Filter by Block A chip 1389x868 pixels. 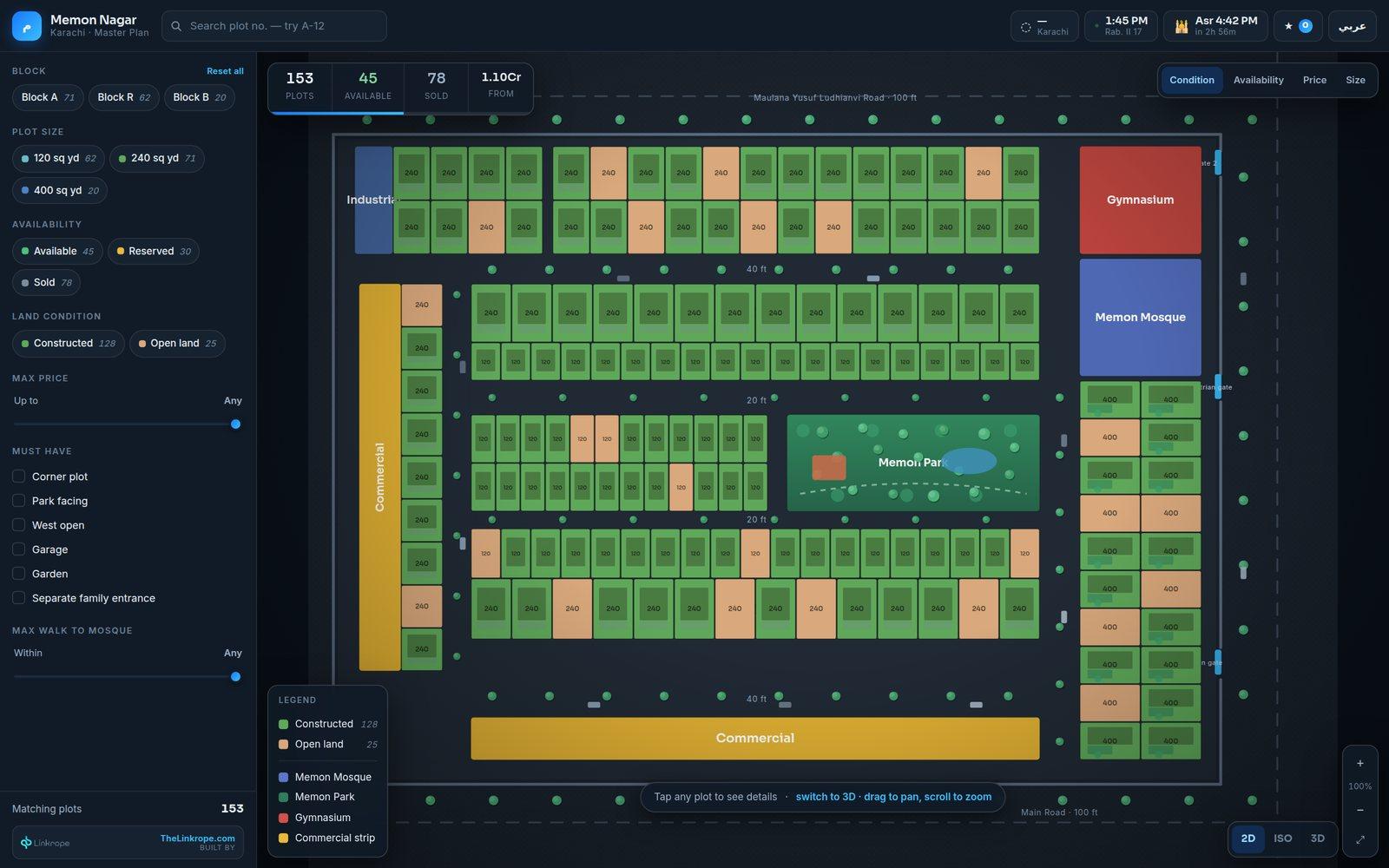48,97
